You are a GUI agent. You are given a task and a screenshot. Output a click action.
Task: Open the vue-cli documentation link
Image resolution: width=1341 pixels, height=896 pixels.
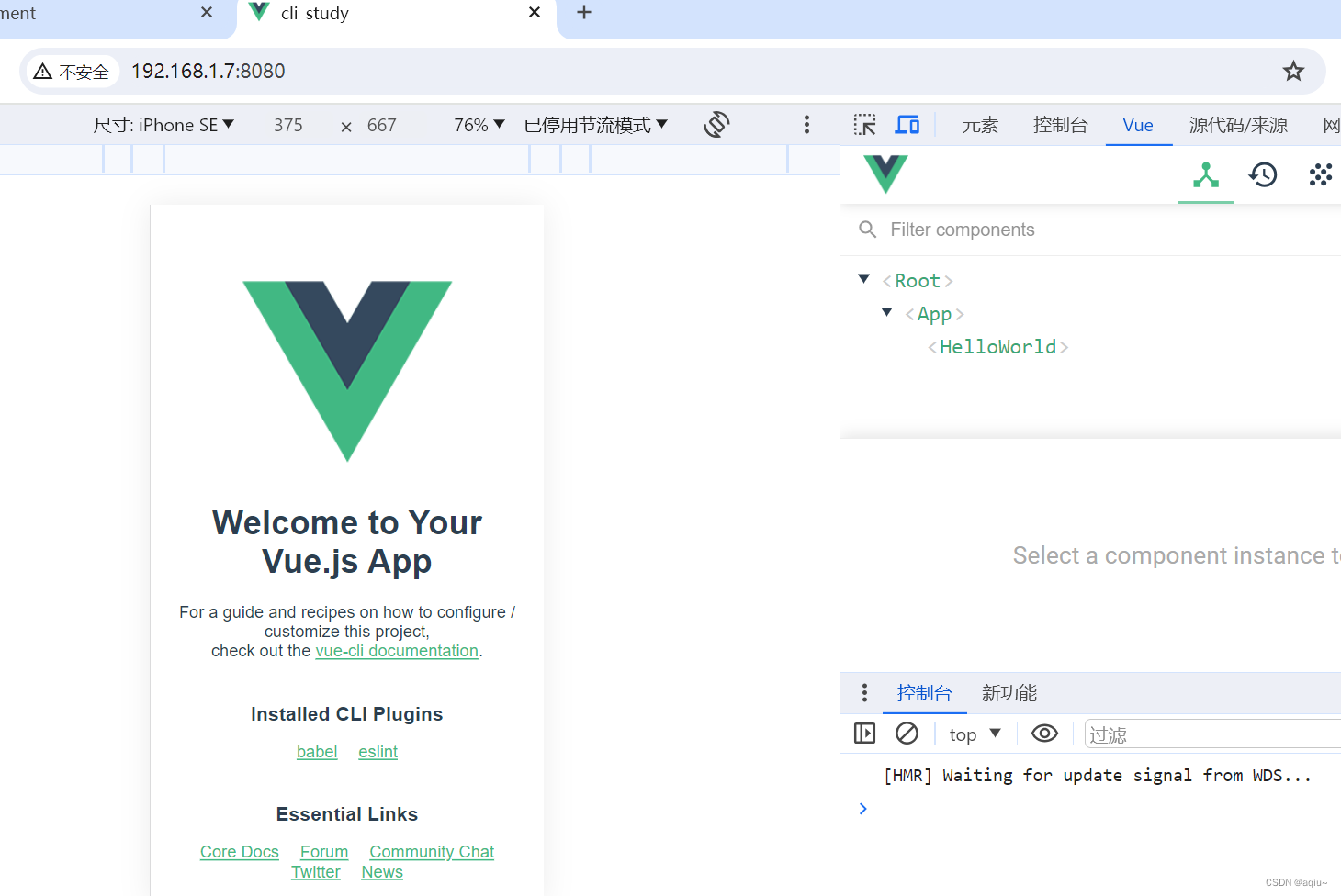coord(397,651)
